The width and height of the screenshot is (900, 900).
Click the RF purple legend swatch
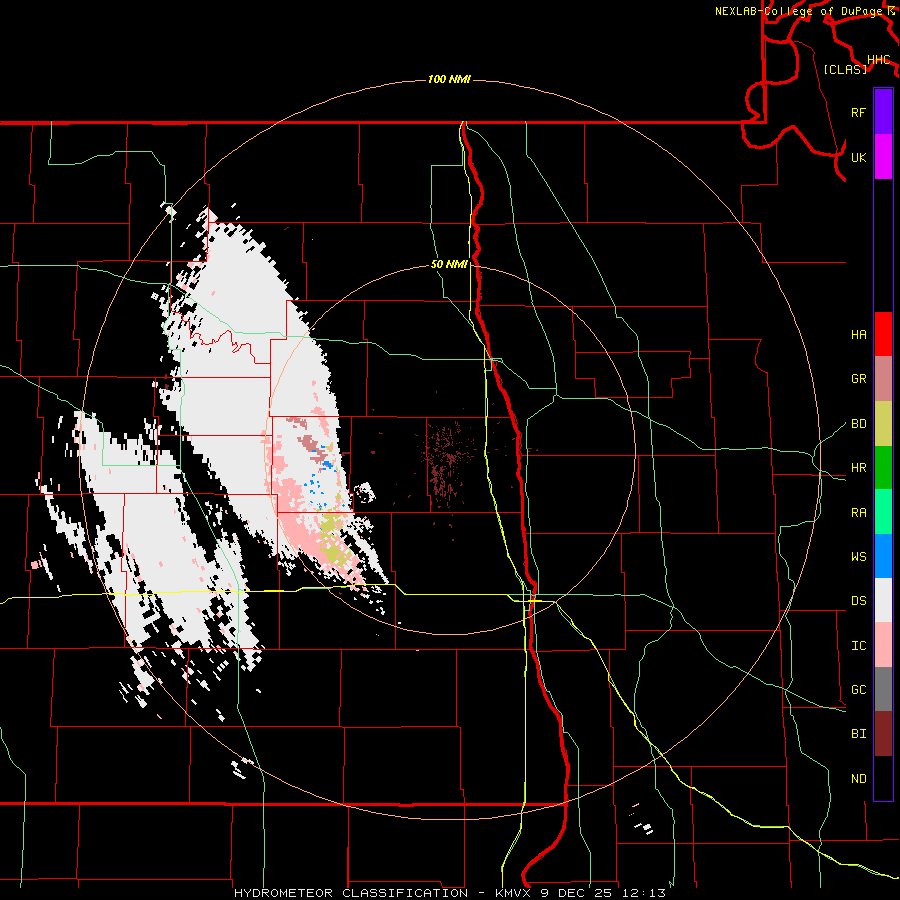point(883,112)
